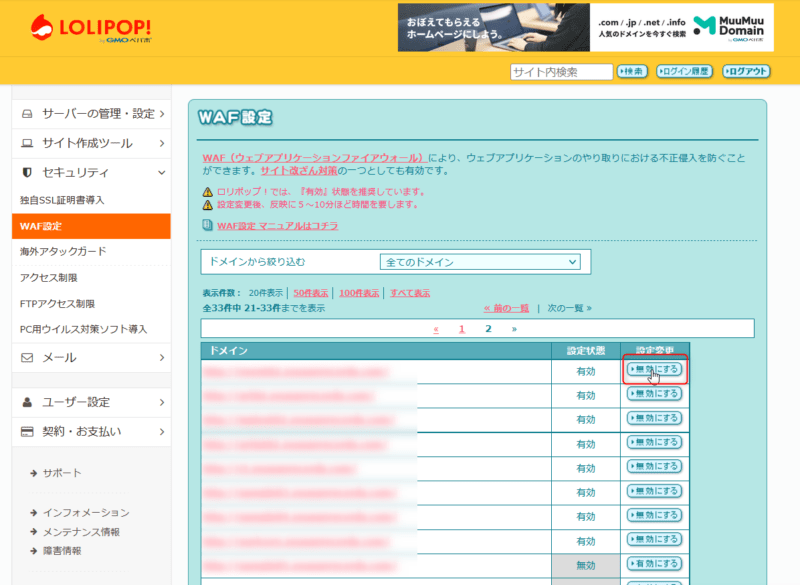Click the user settings person icon
Image resolution: width=800 pixels, height=585 pixels.
click(x=27, y=402)
